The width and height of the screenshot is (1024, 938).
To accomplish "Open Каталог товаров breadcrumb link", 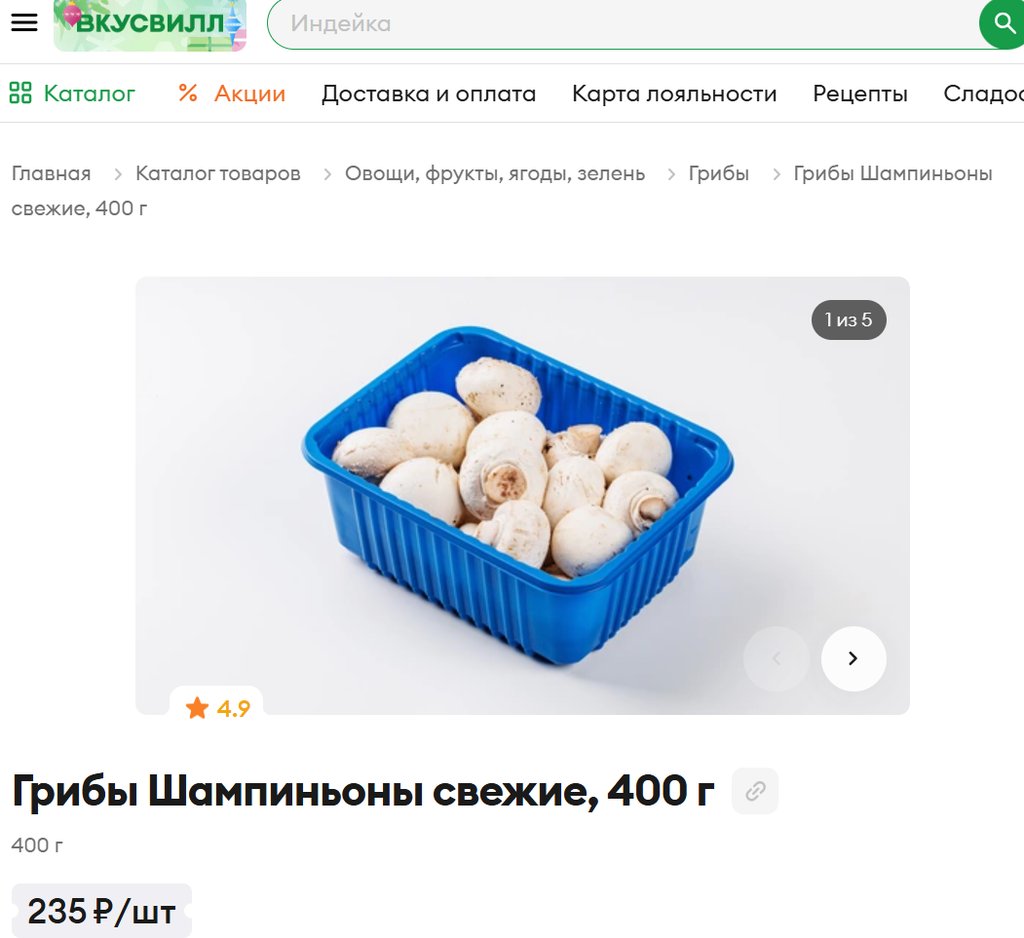I will click(x=218, y=173).
